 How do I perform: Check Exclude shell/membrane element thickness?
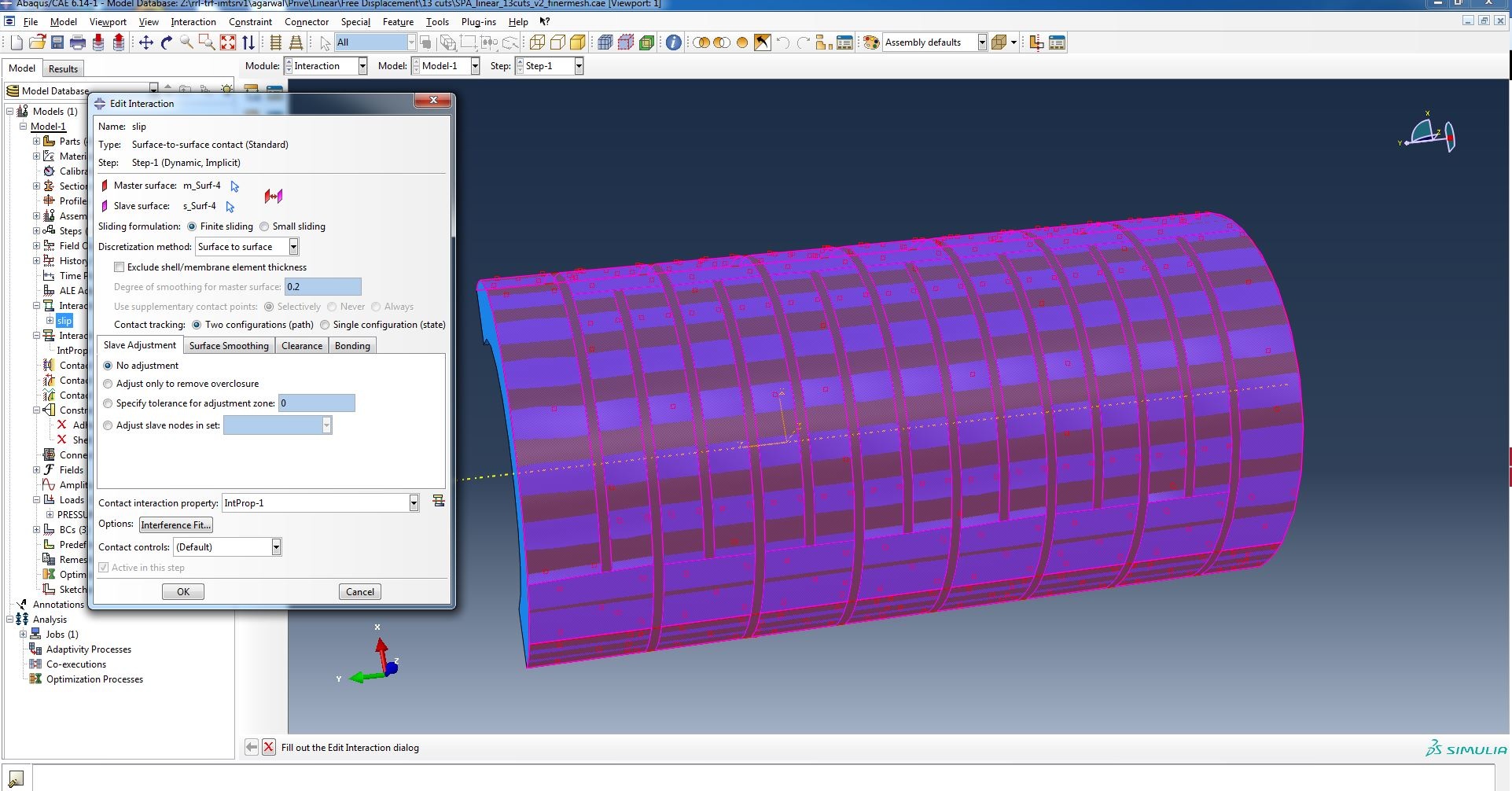pos(120,267)
